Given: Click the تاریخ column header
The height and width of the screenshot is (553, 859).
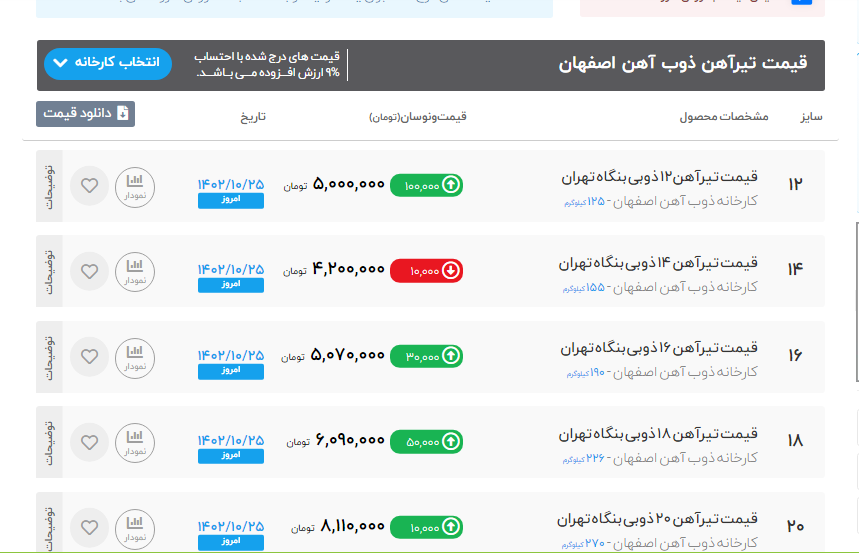Looking at the screenshot, I should [253, 117].
